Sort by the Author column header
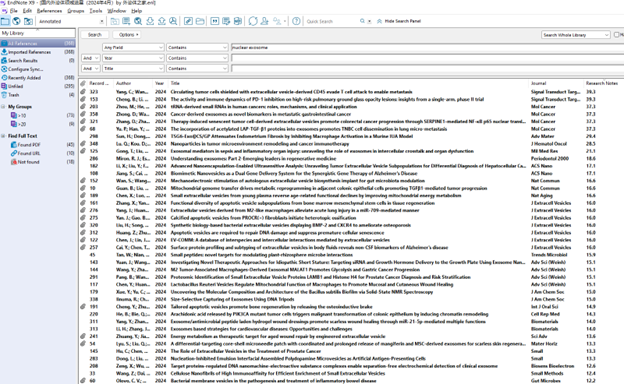This screenshot has height=384, width=624. tap(123, 83)
